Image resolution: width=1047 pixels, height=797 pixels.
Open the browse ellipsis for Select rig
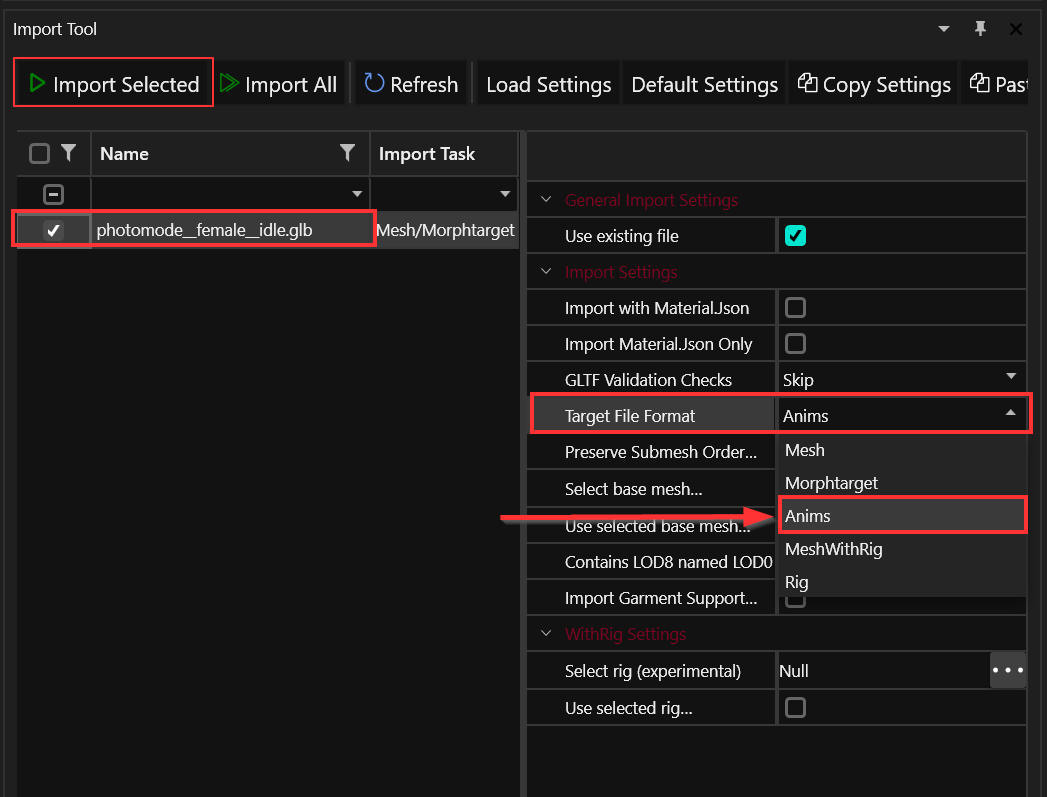click(1007, 670)
